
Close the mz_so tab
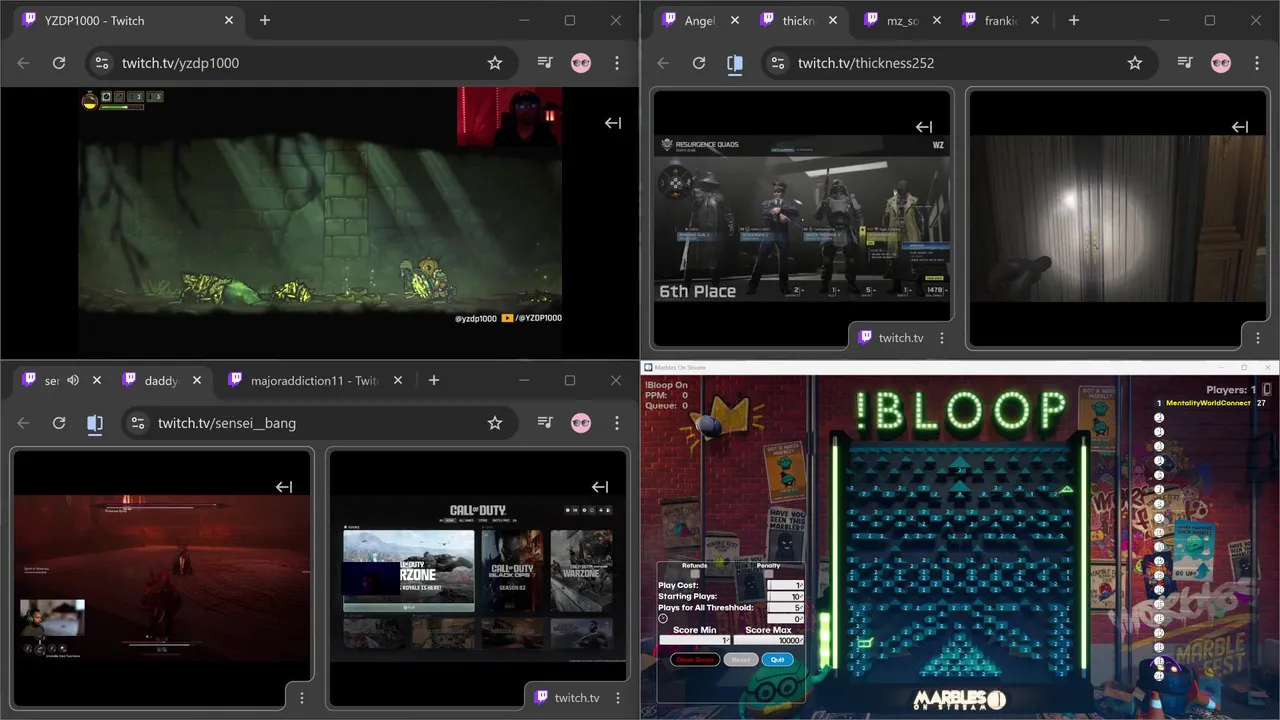pos(935,20)
